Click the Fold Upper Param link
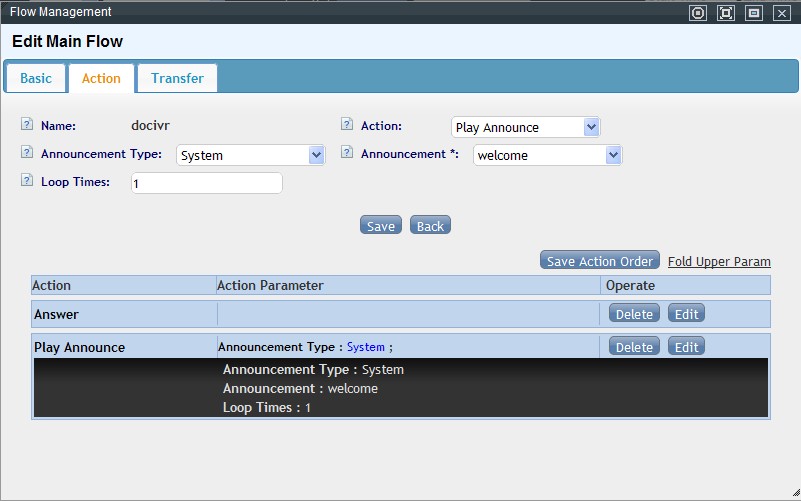 [719, 262]
